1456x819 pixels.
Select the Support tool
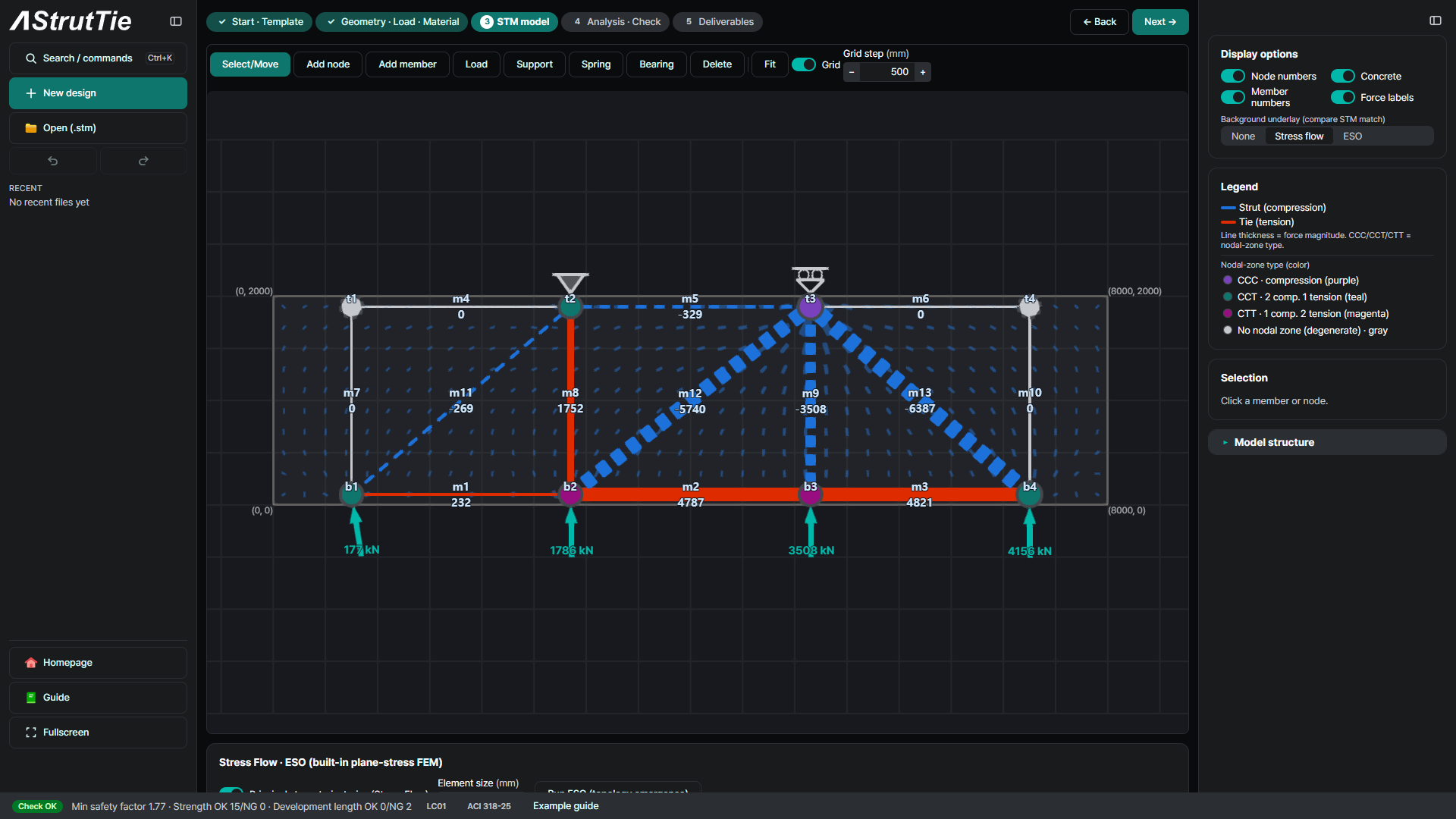tap(535, 64)
